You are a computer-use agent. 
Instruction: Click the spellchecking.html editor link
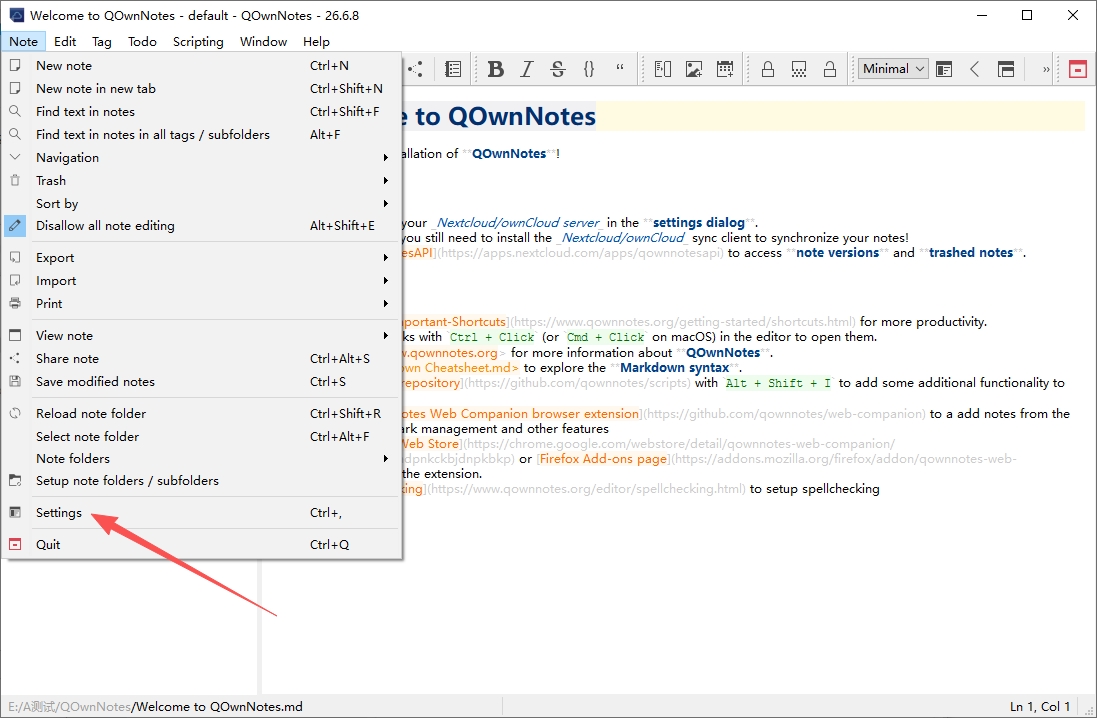click(x=586, y=488)
